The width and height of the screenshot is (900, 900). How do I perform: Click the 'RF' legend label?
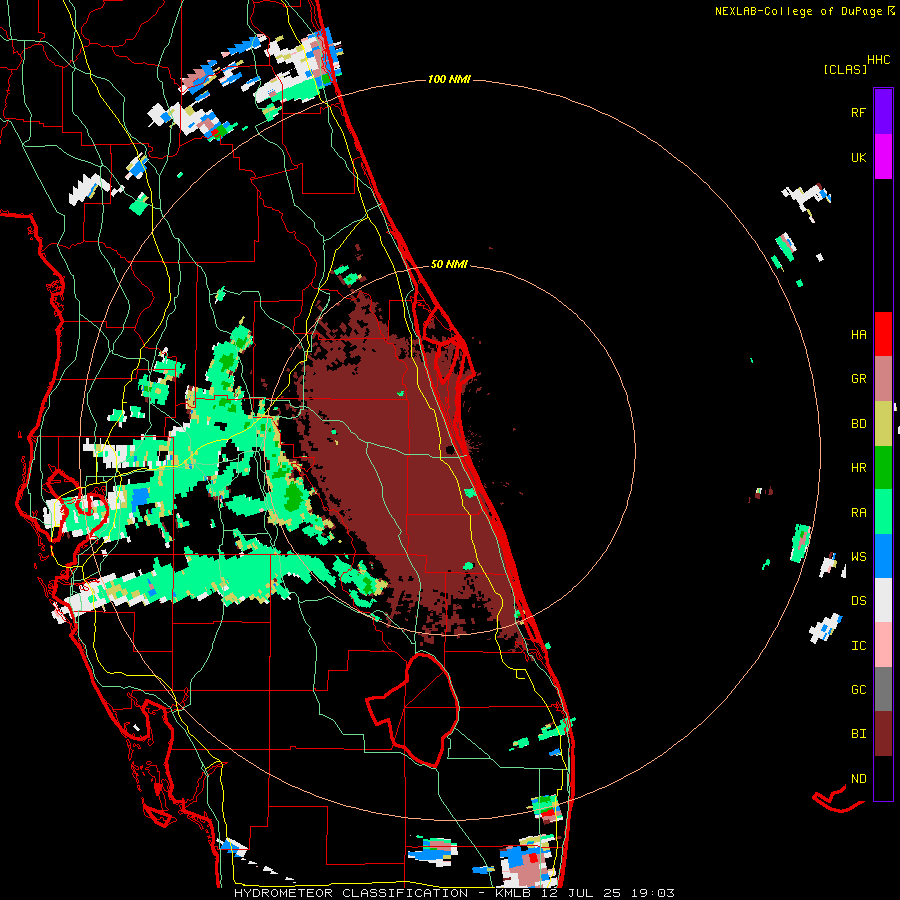858,112
